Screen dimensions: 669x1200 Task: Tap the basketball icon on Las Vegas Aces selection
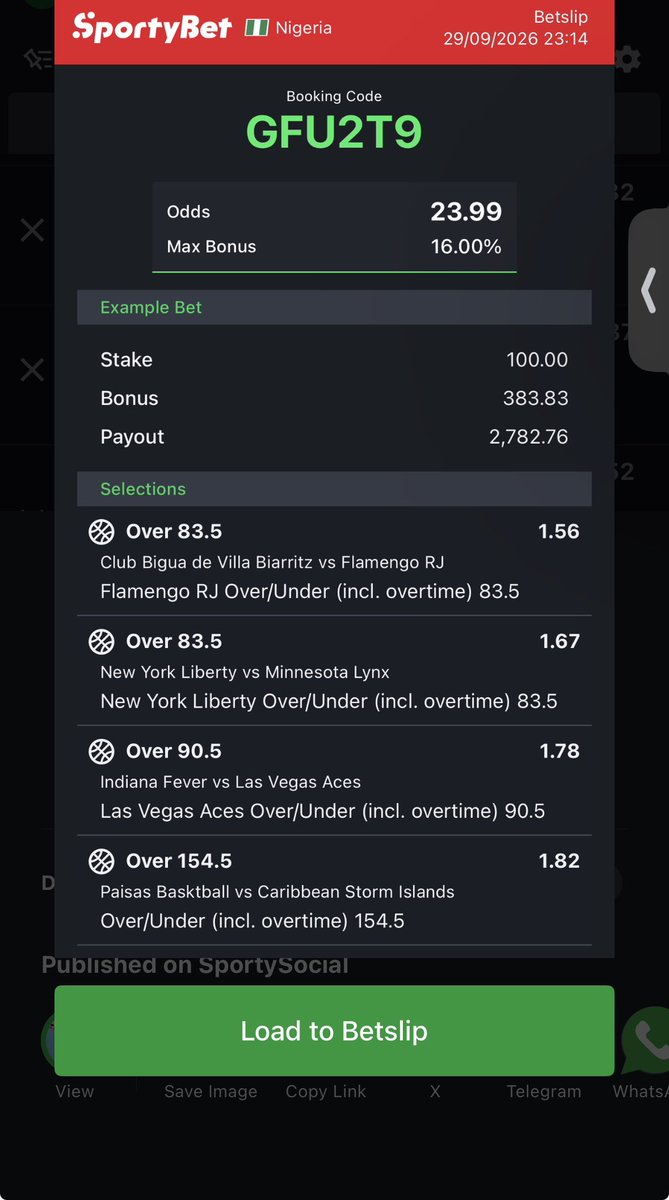click(x=101, y=751)
